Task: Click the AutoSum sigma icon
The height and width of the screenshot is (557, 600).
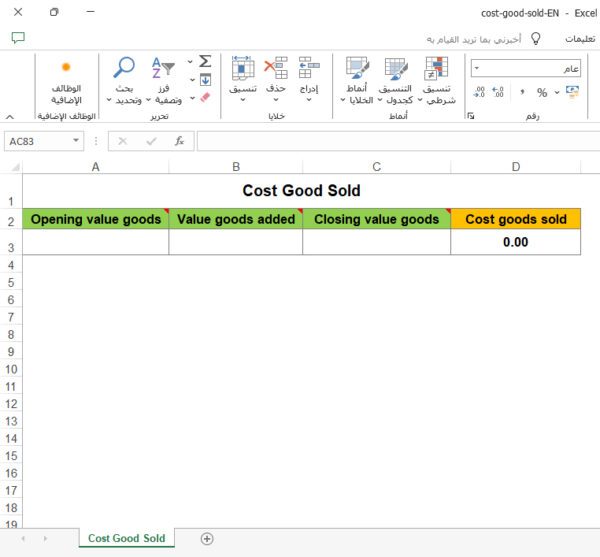Action: click(205, 61)
